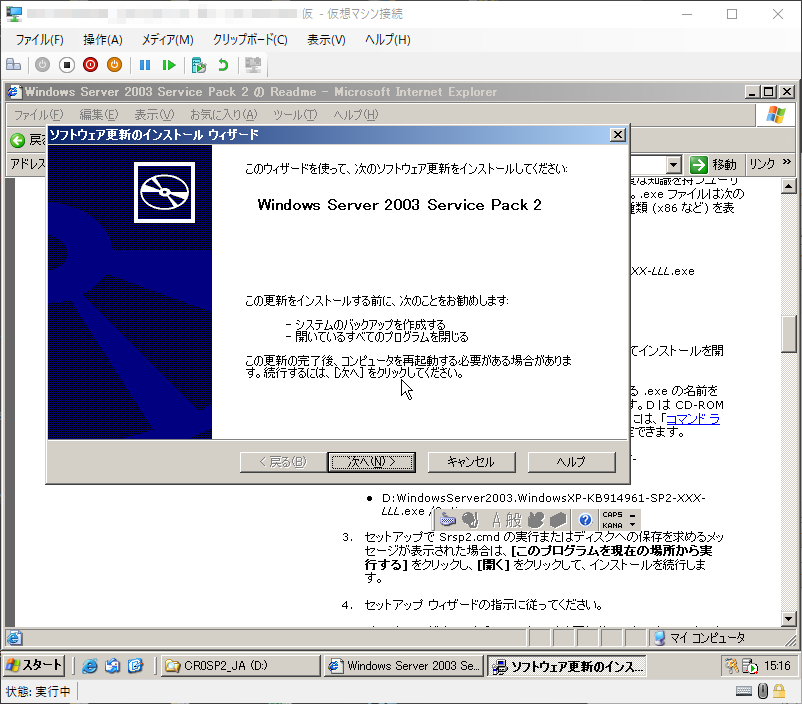
Task: Click green Back arrow in IE
Action: (x=18, y=140)
